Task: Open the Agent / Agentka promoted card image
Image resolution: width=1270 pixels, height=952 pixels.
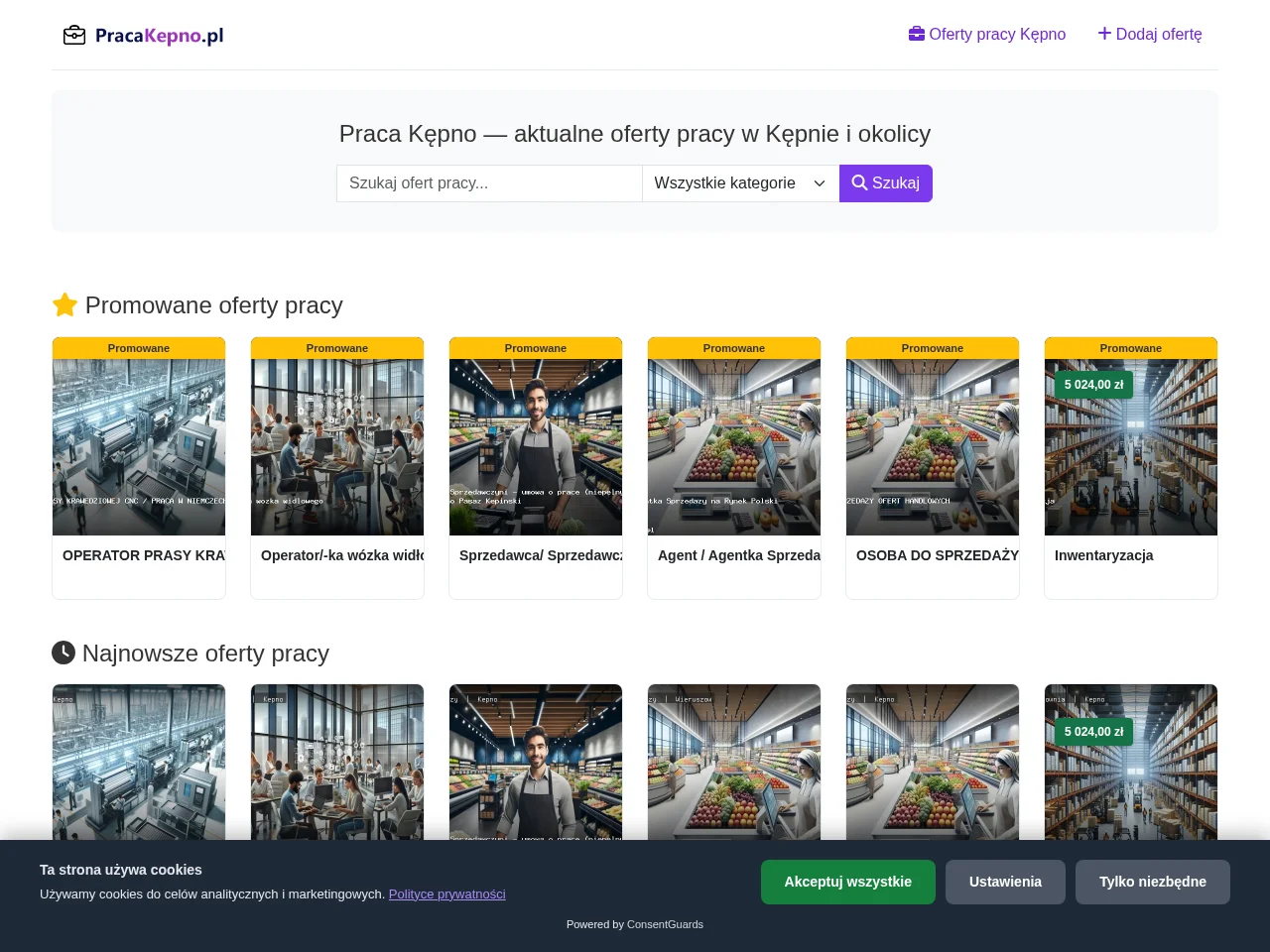Action: click(x=734, y=447)
